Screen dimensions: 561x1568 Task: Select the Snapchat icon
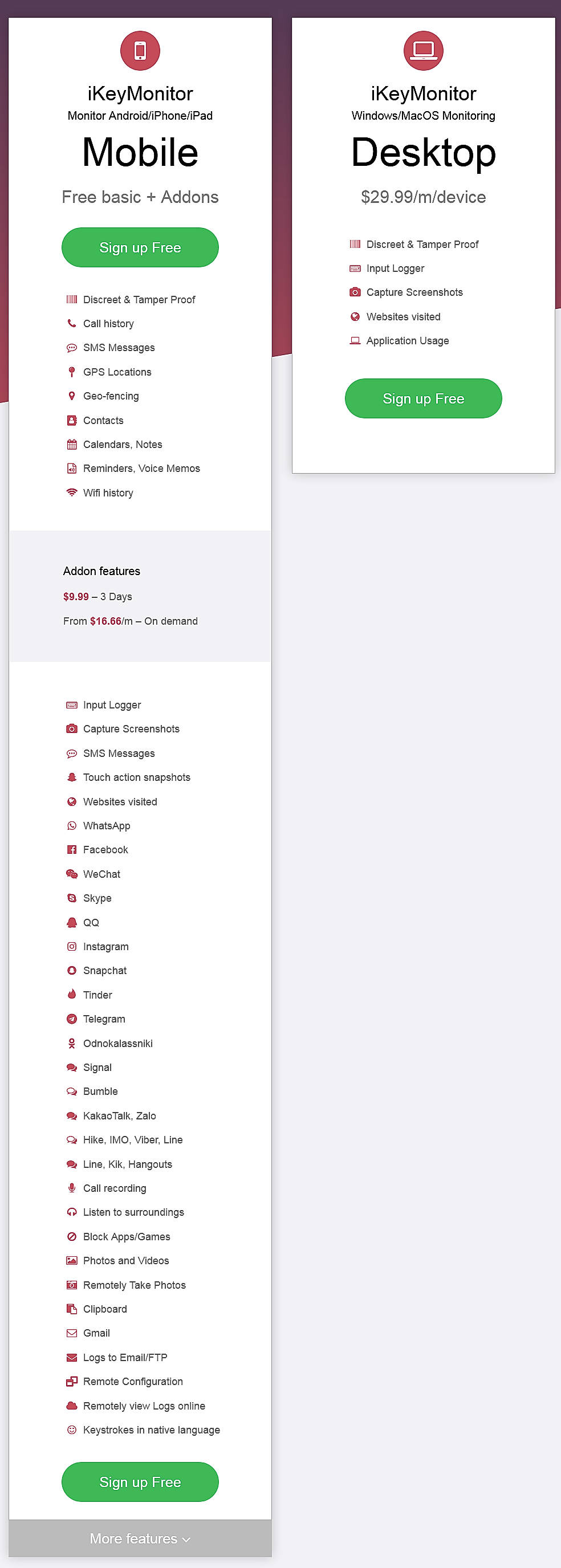click(x=71, y=970)
